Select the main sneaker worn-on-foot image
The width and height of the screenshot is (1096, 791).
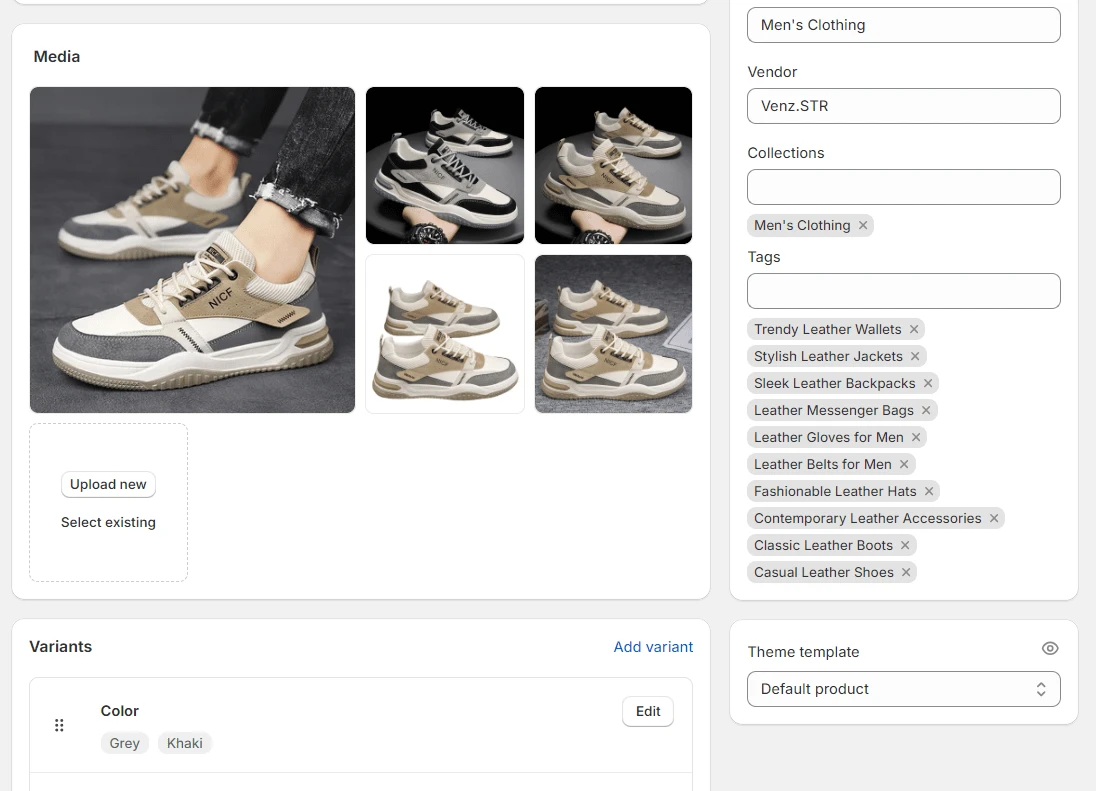192,250
